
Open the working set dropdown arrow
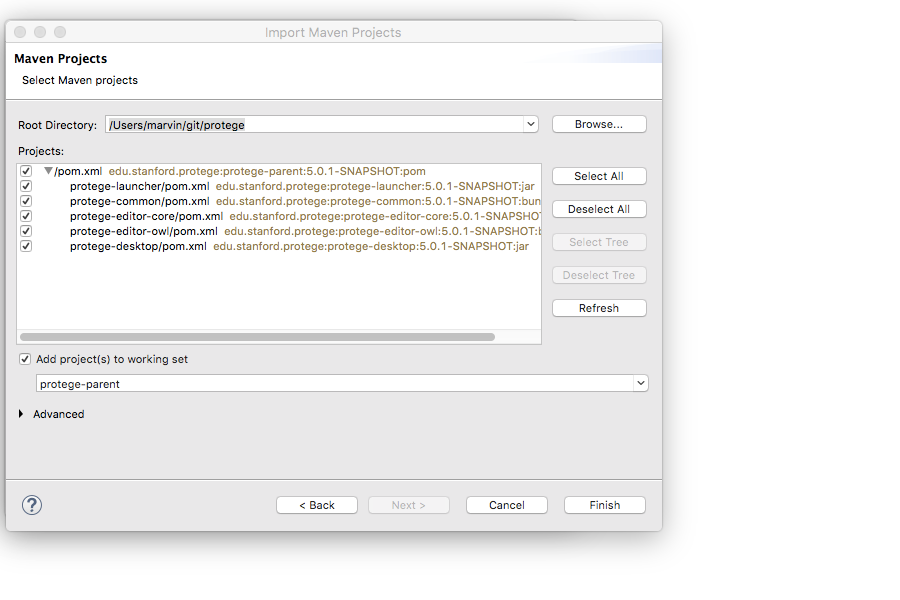641,383
